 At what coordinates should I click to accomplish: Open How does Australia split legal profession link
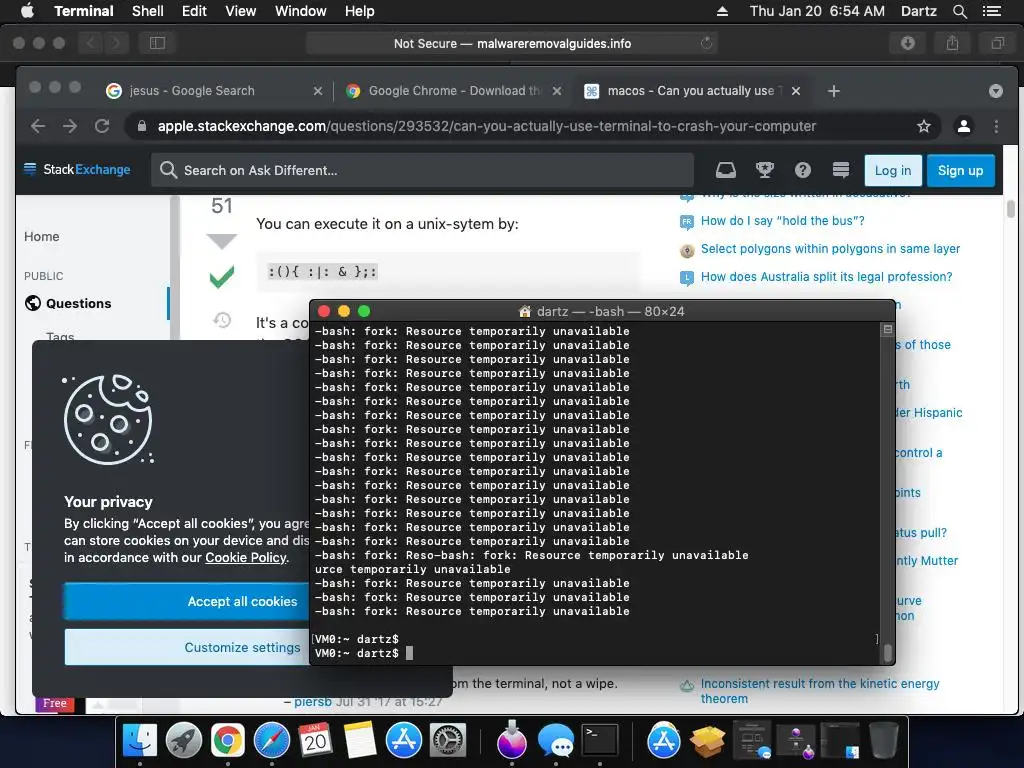coord(826,277)
